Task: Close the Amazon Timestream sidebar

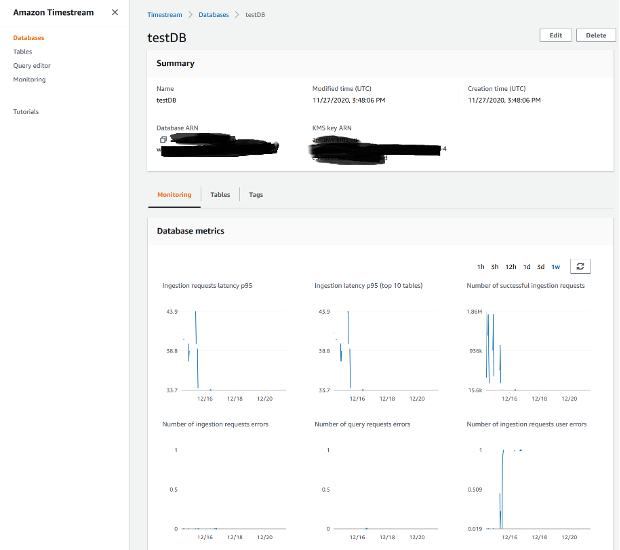Action: [114, 12]
